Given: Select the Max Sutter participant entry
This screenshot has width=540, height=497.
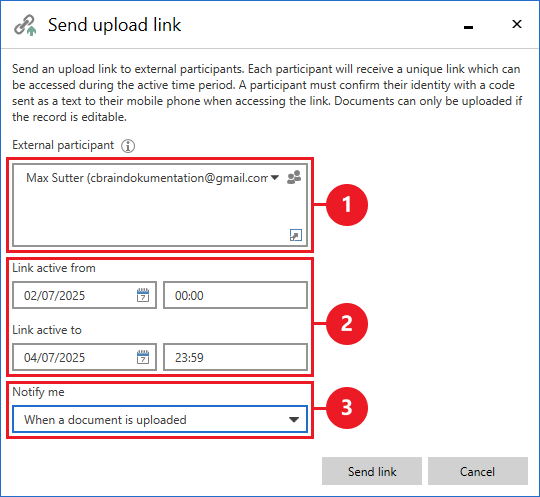Looking at the screenshot, I should (147, 178).
